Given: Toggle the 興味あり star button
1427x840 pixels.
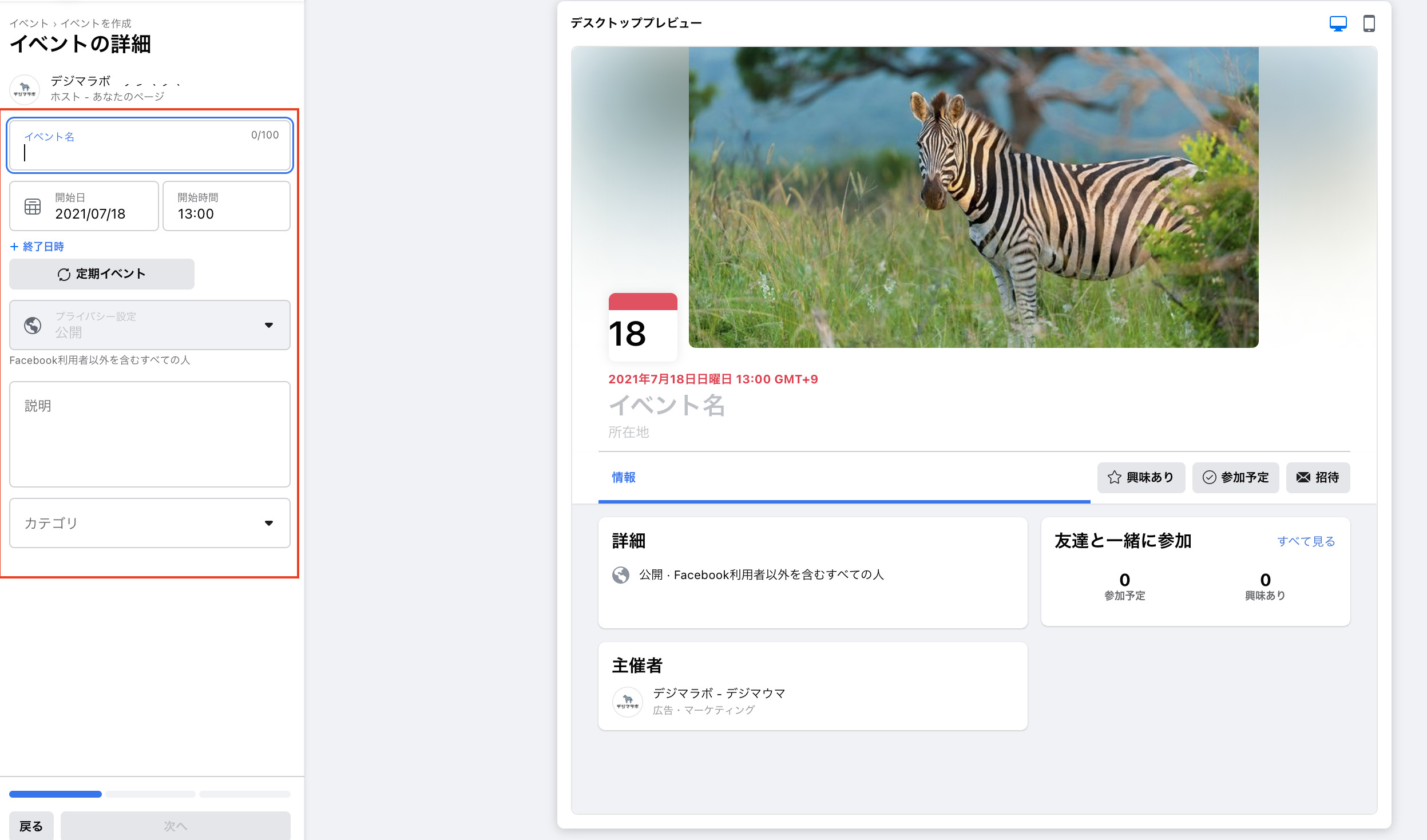Looking at the screenshot, I should coord(1141,477).
